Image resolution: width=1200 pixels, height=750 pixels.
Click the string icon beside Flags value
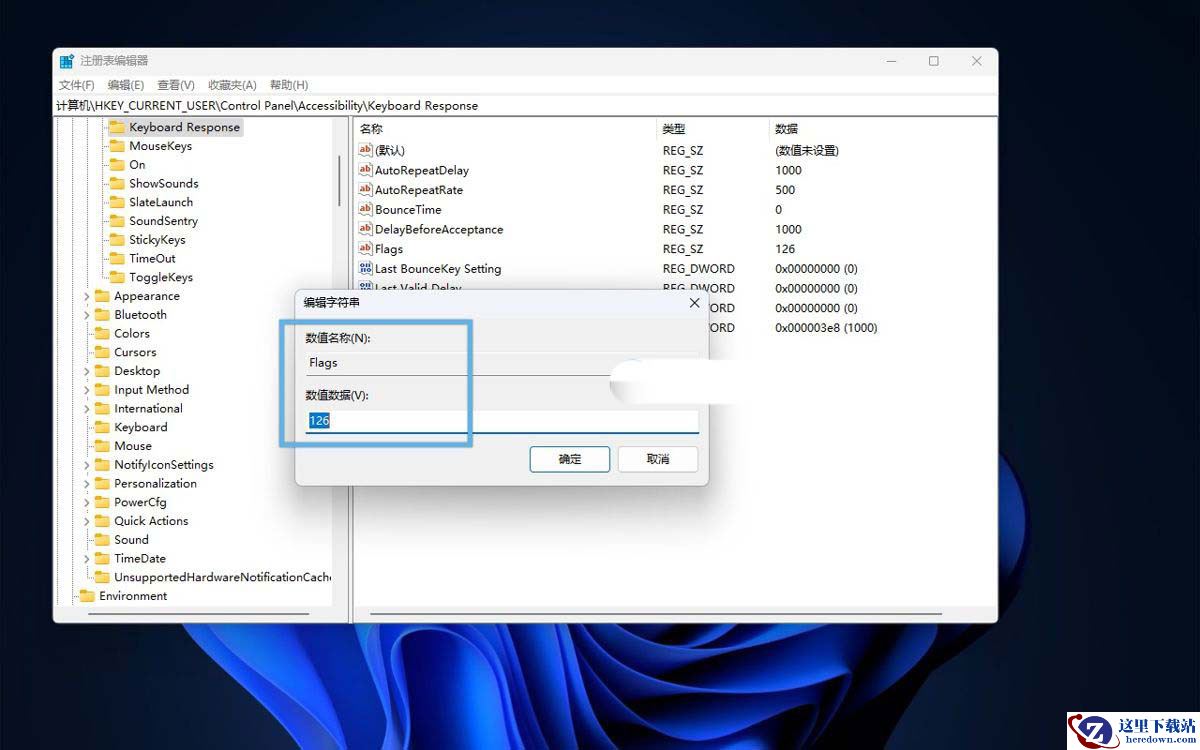(365, 249)
